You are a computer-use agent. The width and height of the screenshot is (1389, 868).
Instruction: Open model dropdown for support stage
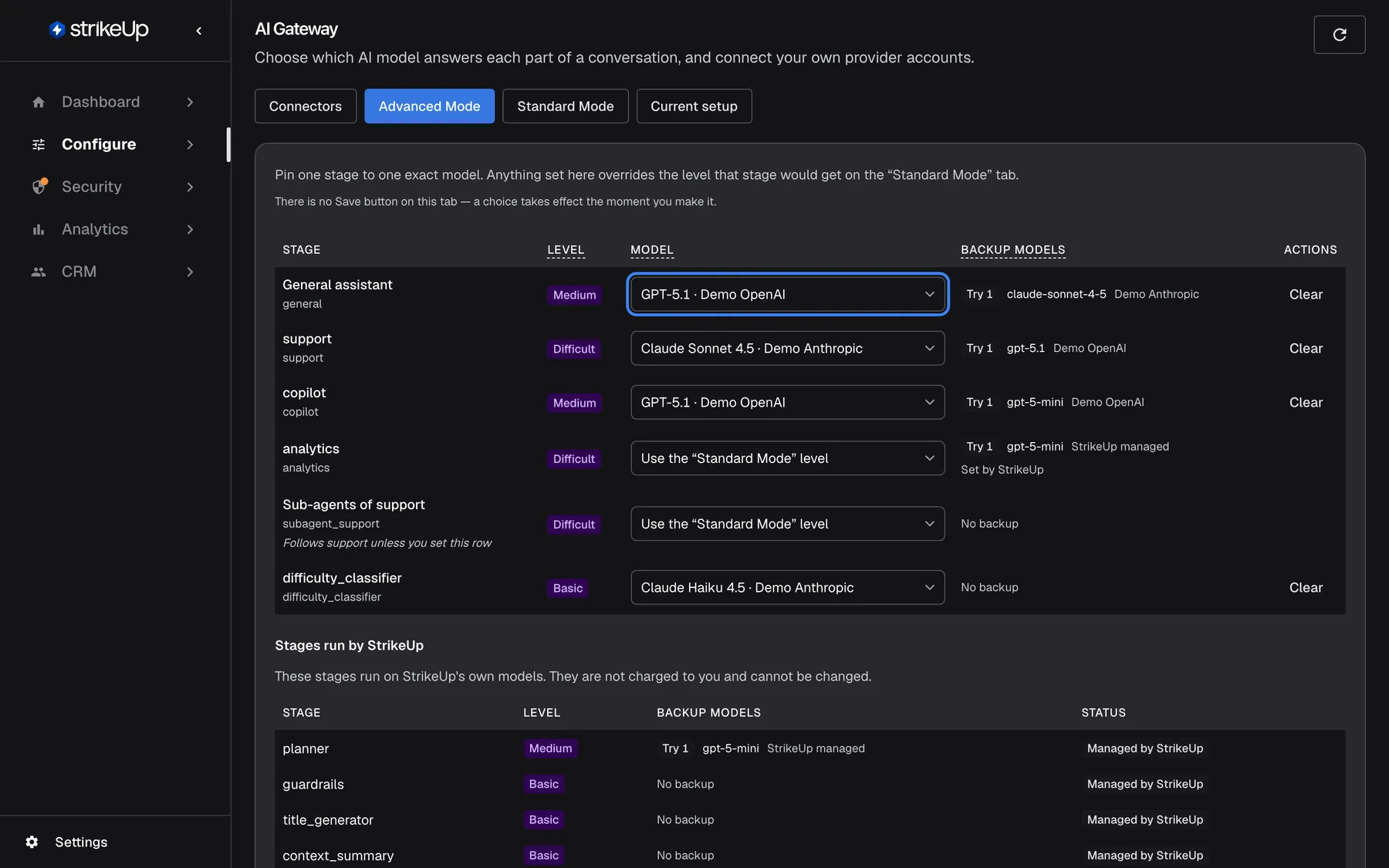(788, 348)
